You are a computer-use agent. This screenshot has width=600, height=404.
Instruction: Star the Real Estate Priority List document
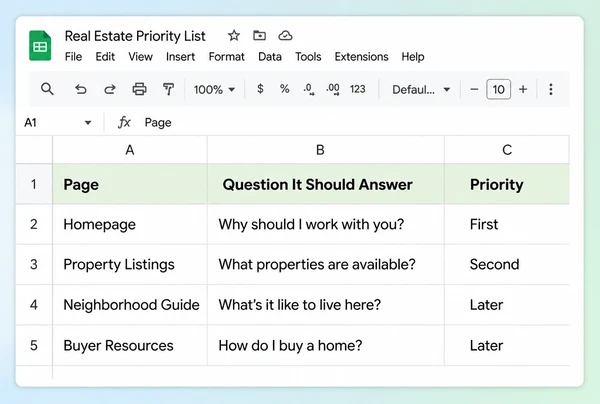point(234,36)
